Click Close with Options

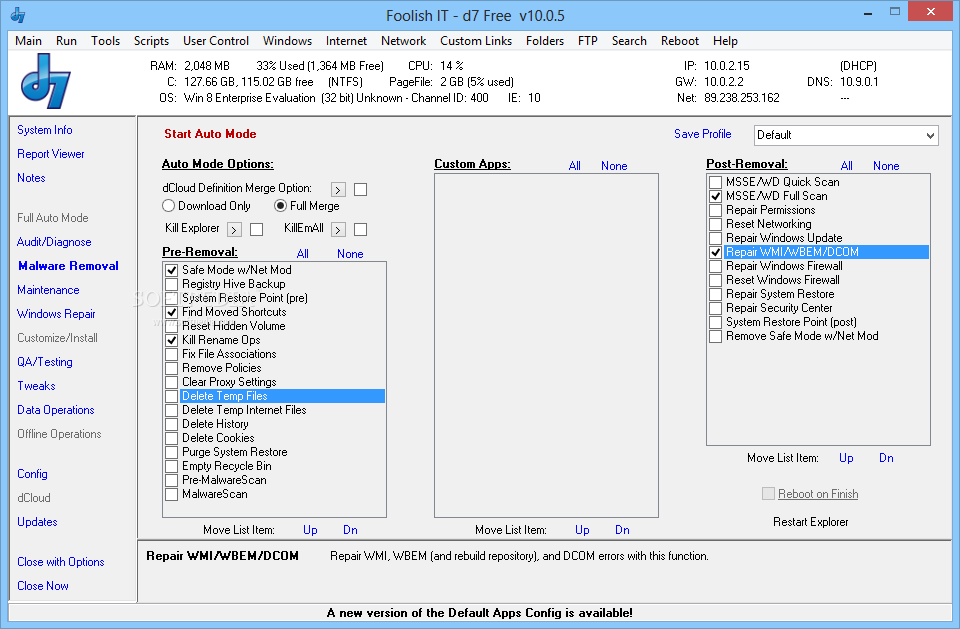[x=61, y=562]
